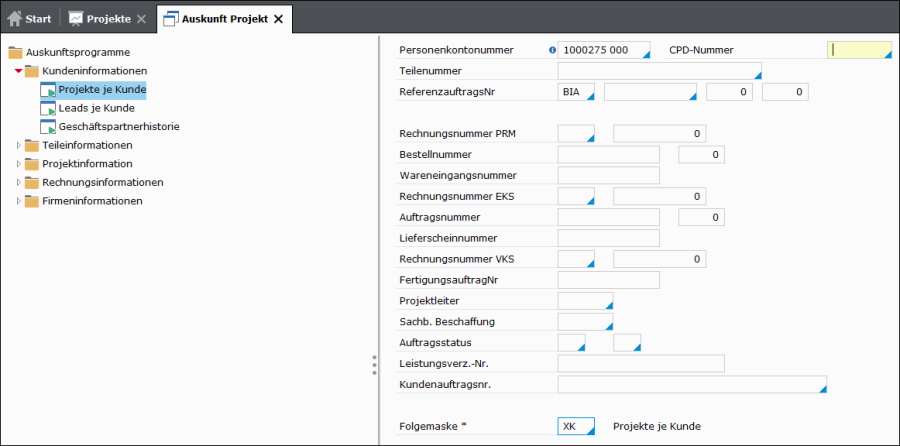The width and height of the screenshot is (900, 446).
Task: Open the Folgemaske XK dropdown field
Action: [576, 426]
